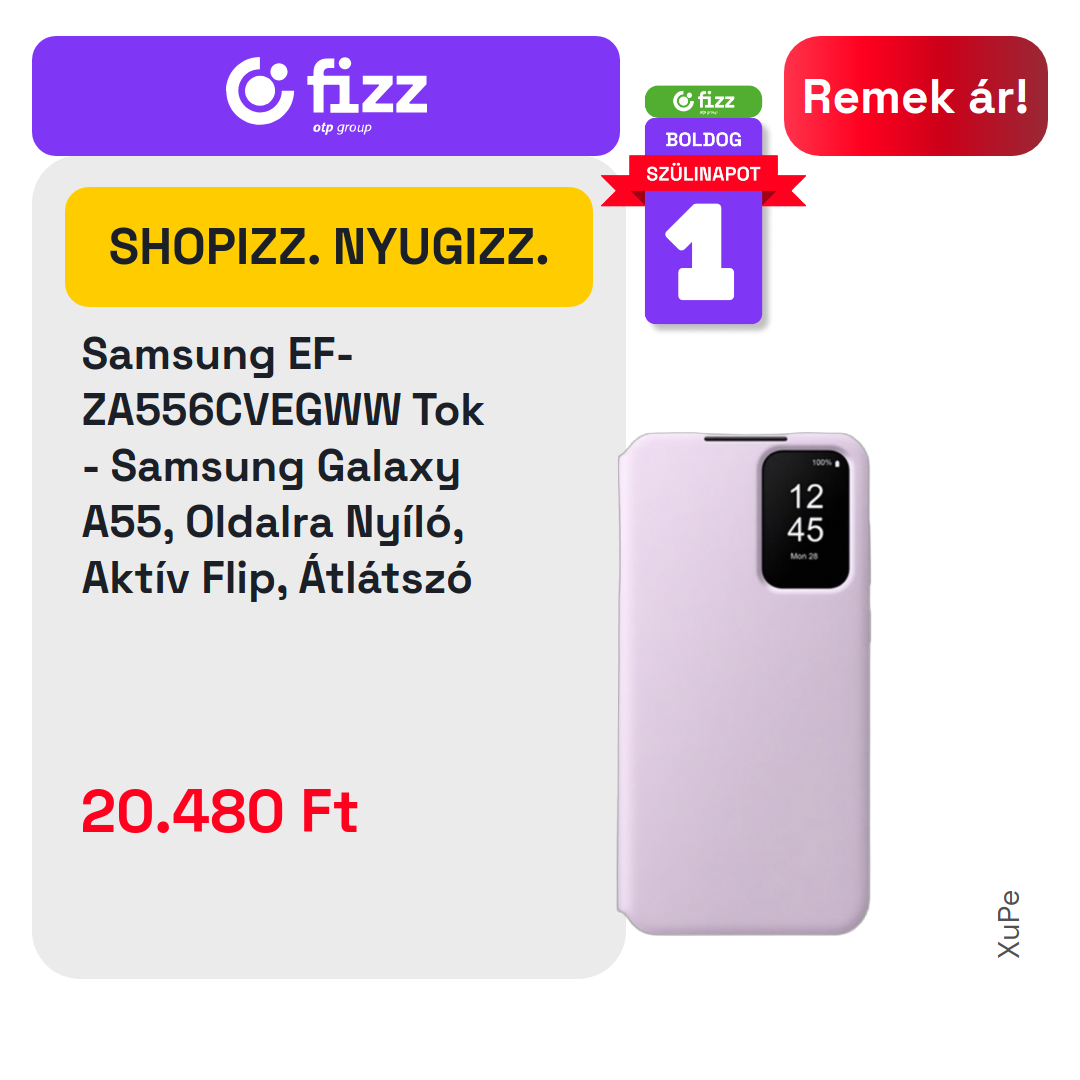This screenshot has width=1080, height=1080.
Task: Click the Mon 28 date on the case display
Action: click(x=804, y=556)
